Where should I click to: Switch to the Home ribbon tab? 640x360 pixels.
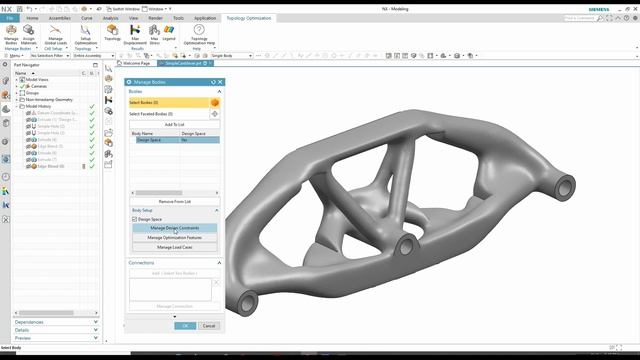tap(32, 18)
